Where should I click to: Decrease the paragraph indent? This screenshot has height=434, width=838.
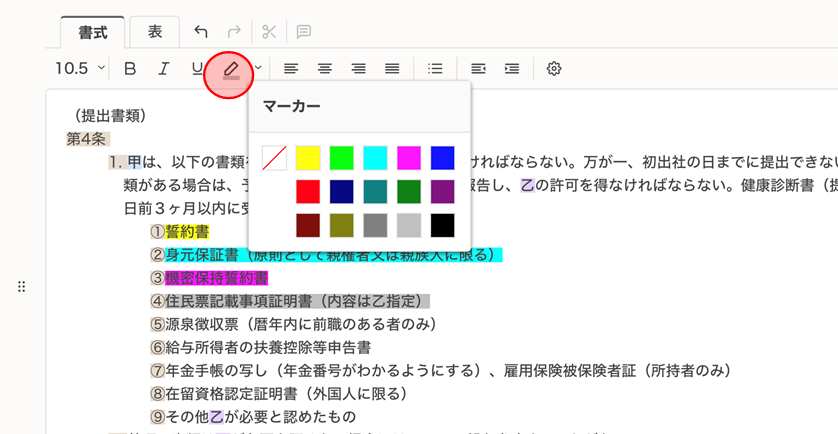[478, 69]
